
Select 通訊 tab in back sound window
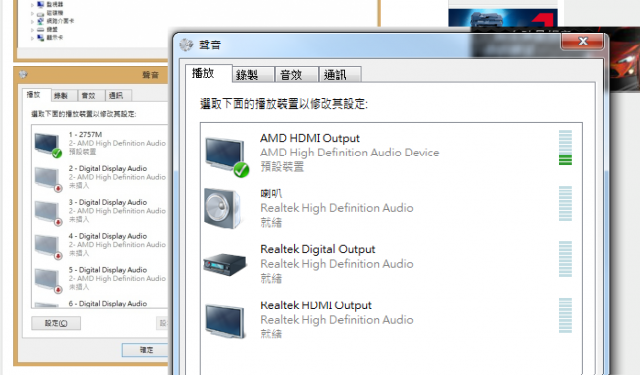point(118,95)
